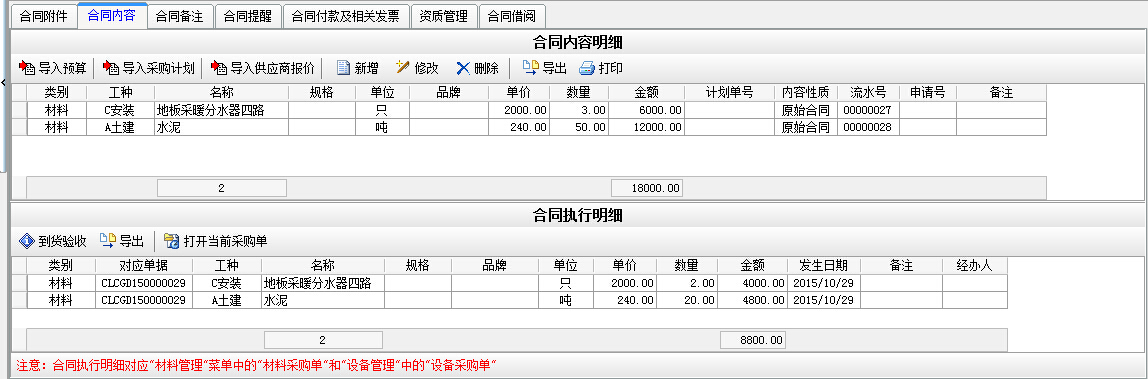Add a new row with 新增
Image resolution: width=1148 pixels, height=379 pixels.
pyautogui.click(x=357, y=69)
